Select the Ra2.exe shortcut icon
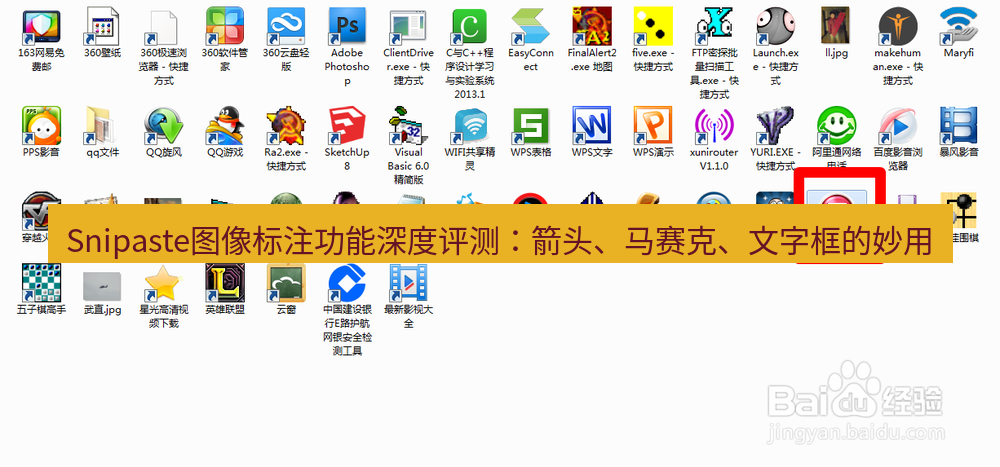 tap(286, 126)
